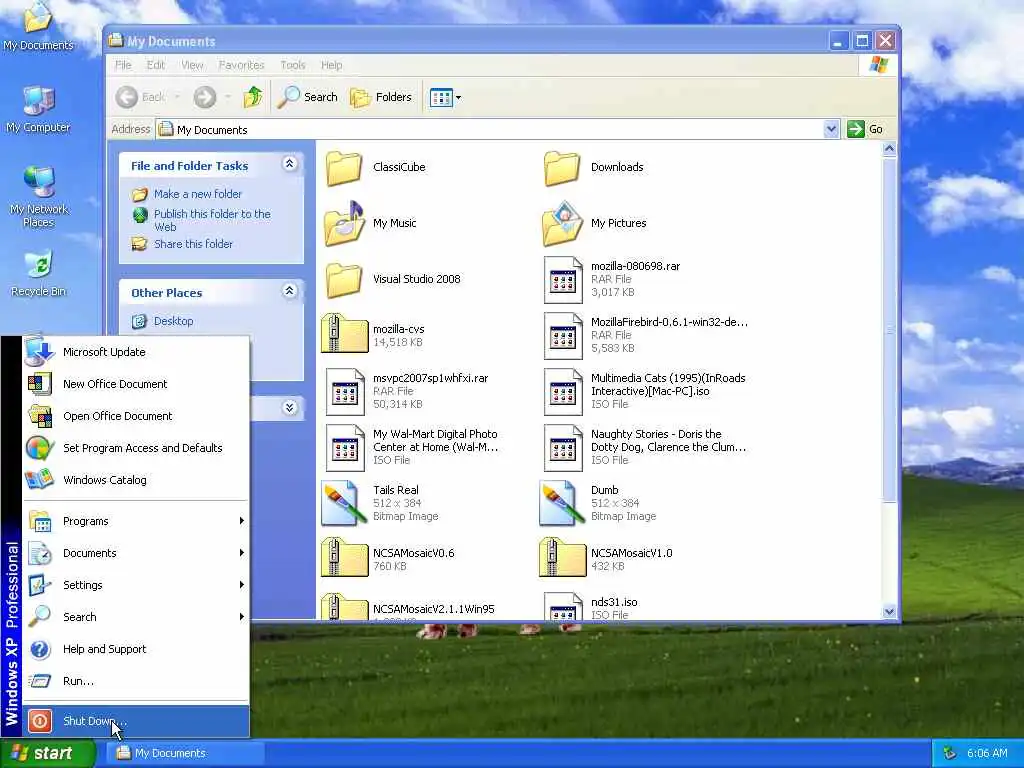Viewport: 1024px width, 768px height.
Task: Choose Help and Support in Start menu
Action: tap(136, 649)
